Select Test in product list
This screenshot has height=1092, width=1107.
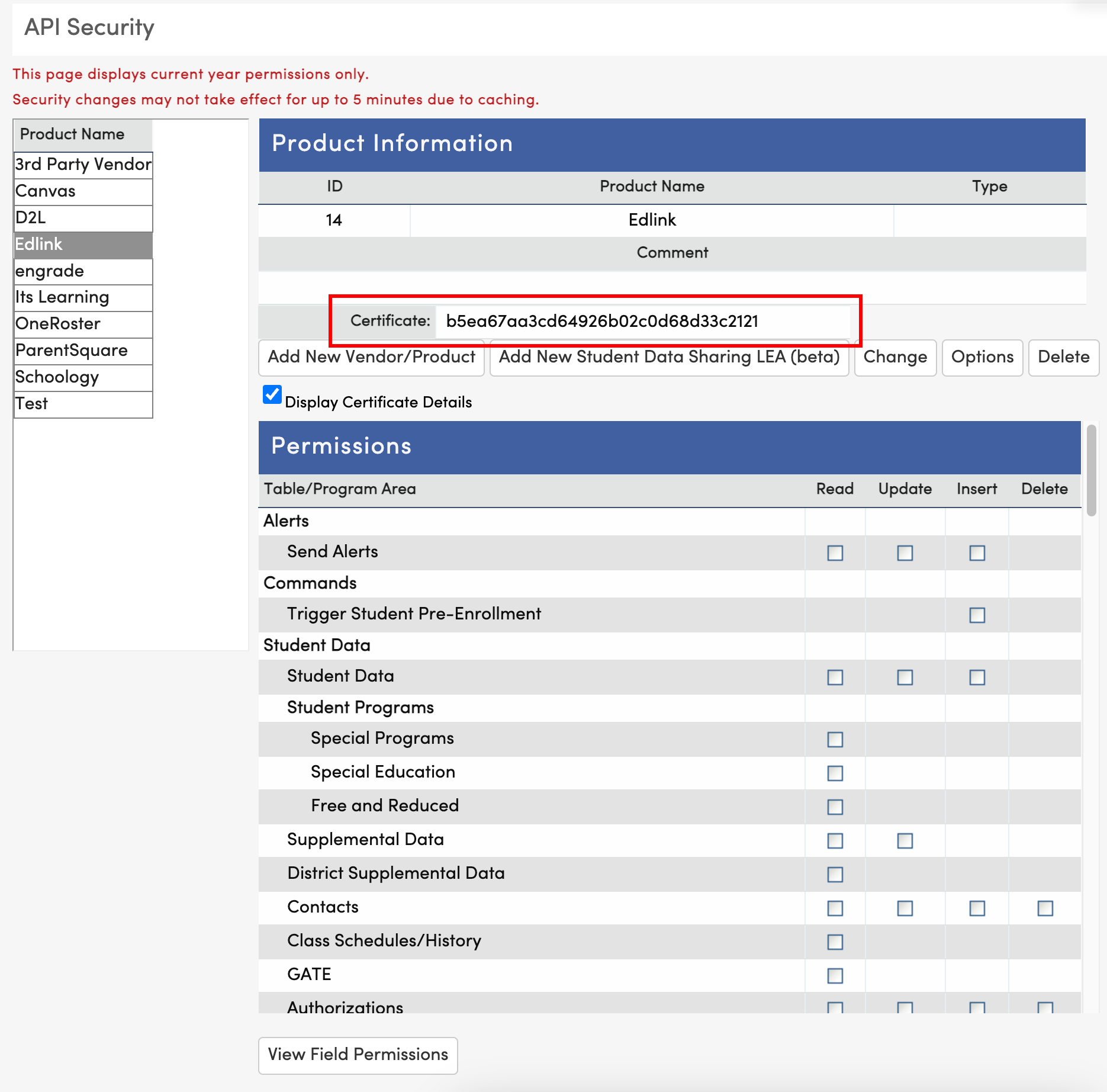(x=83, y=404)
